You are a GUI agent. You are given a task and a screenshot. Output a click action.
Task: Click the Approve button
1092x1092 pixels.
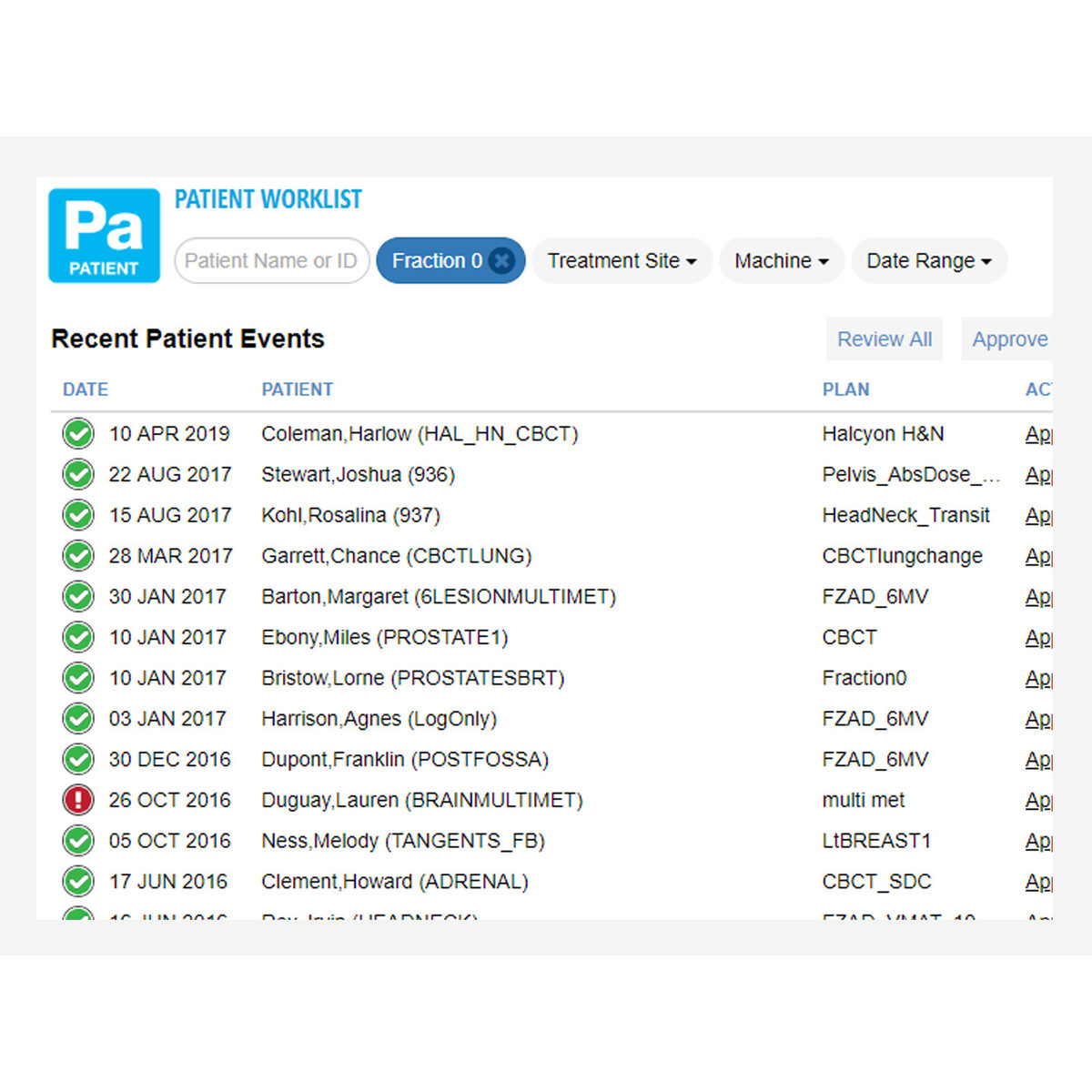coord(1008,339)
